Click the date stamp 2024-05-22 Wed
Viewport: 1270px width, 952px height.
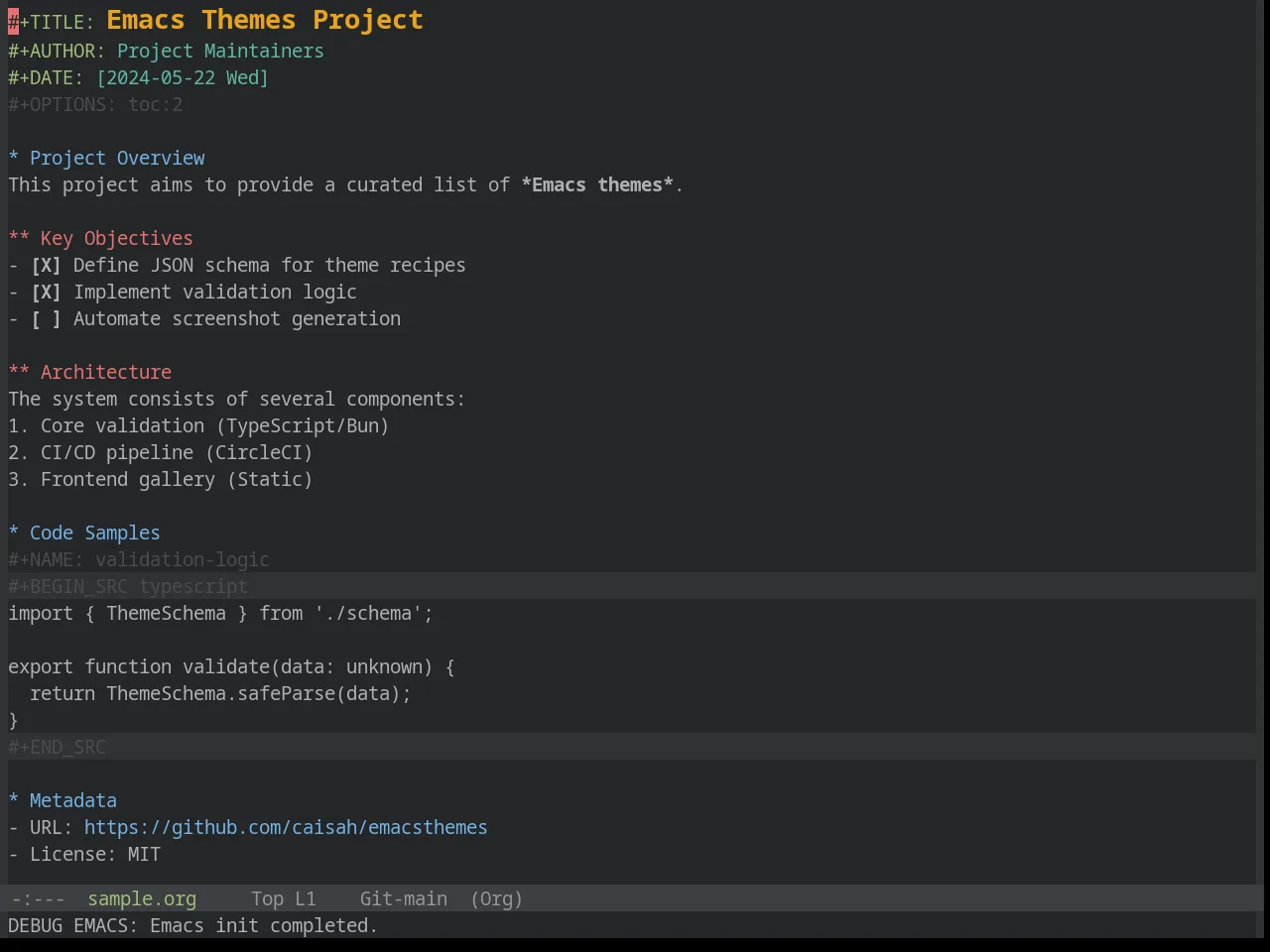pos(183,77)
